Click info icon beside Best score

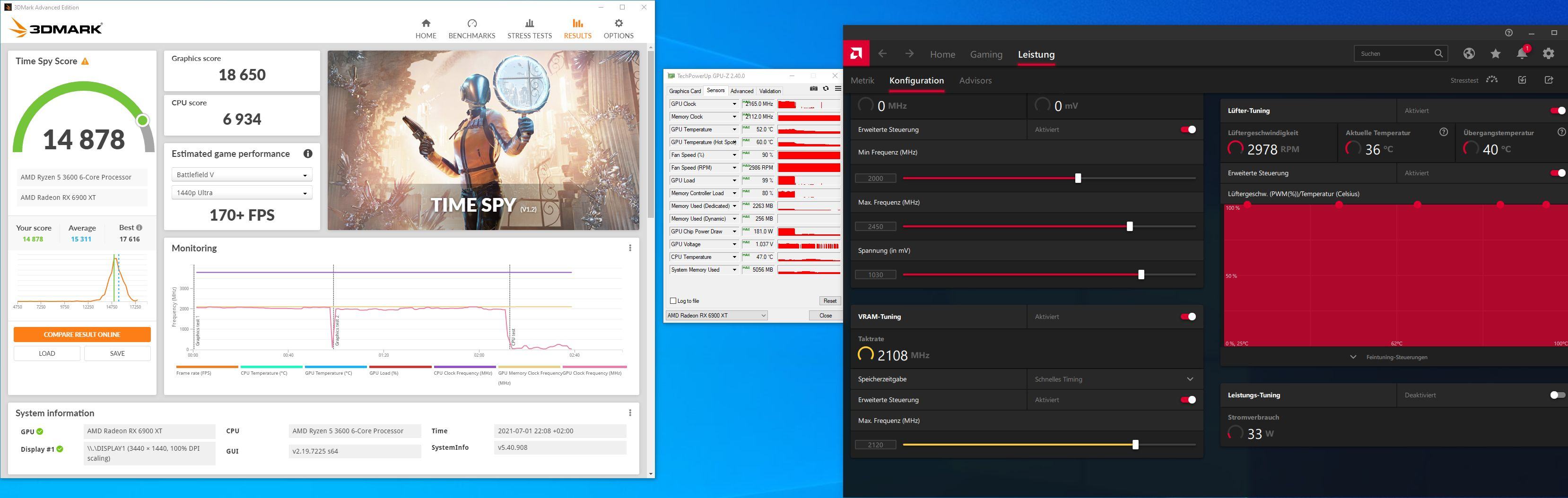click(x=139, y=227)
